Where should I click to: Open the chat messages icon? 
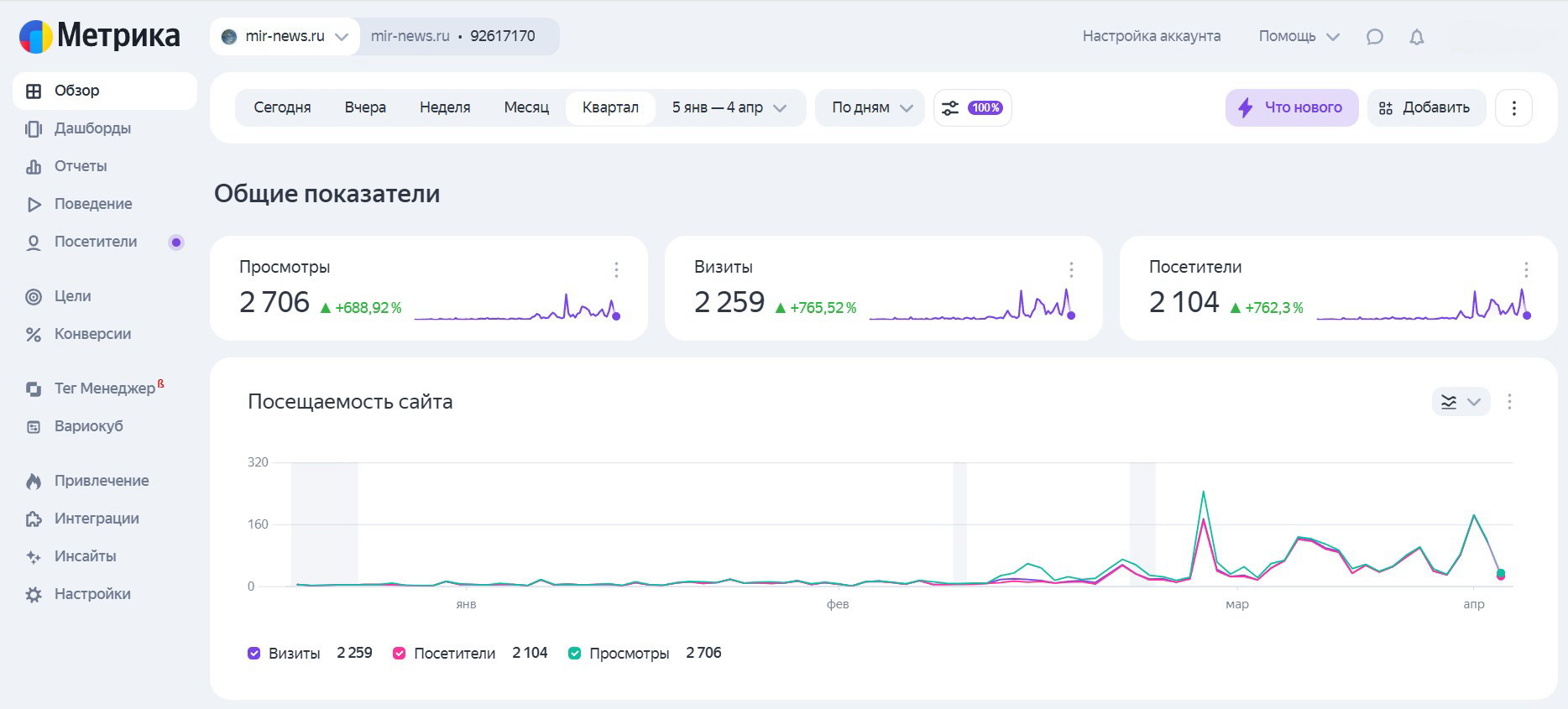pos(1374,37)
